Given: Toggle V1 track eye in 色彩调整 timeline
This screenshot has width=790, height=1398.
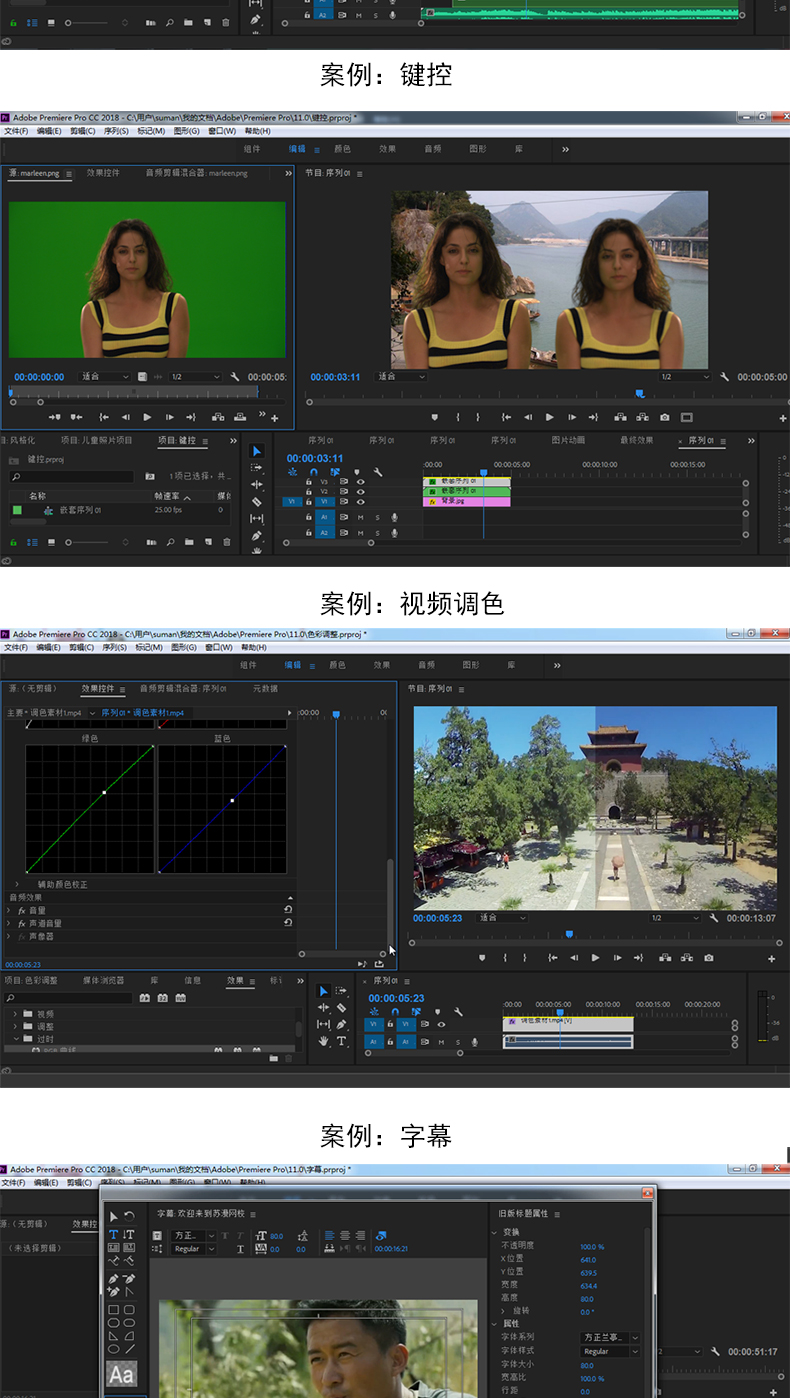Looking at the screenshot, I should pos(441,1024).
